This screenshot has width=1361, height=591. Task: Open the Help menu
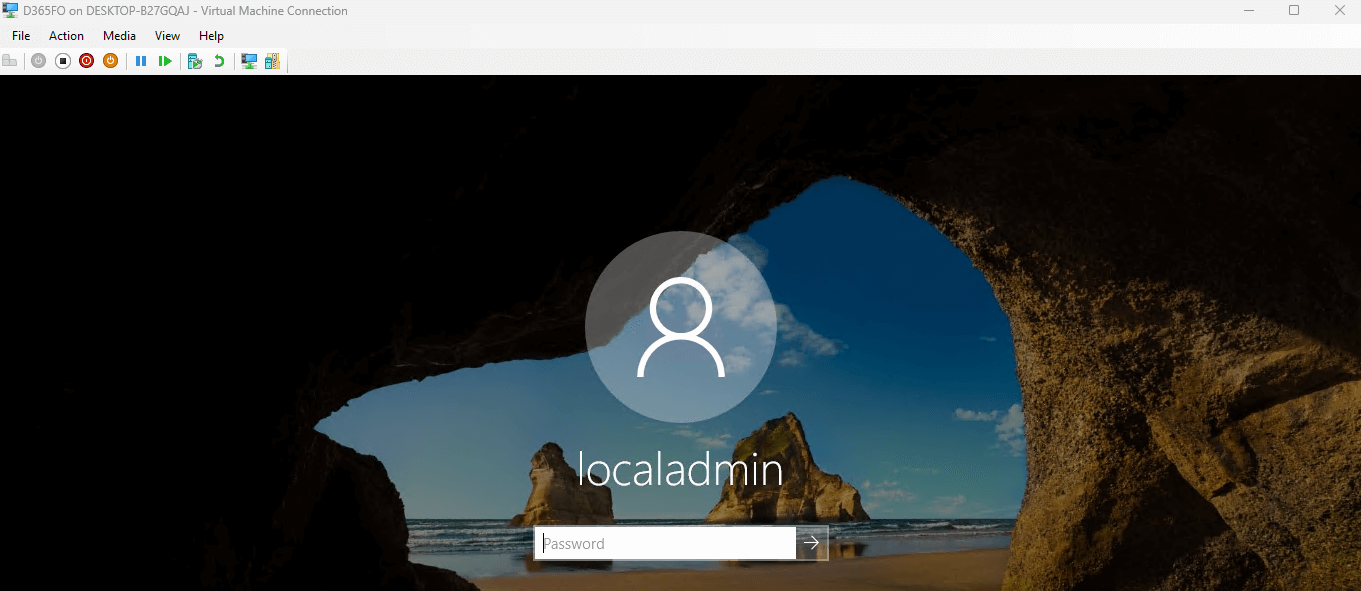point(211,36)
